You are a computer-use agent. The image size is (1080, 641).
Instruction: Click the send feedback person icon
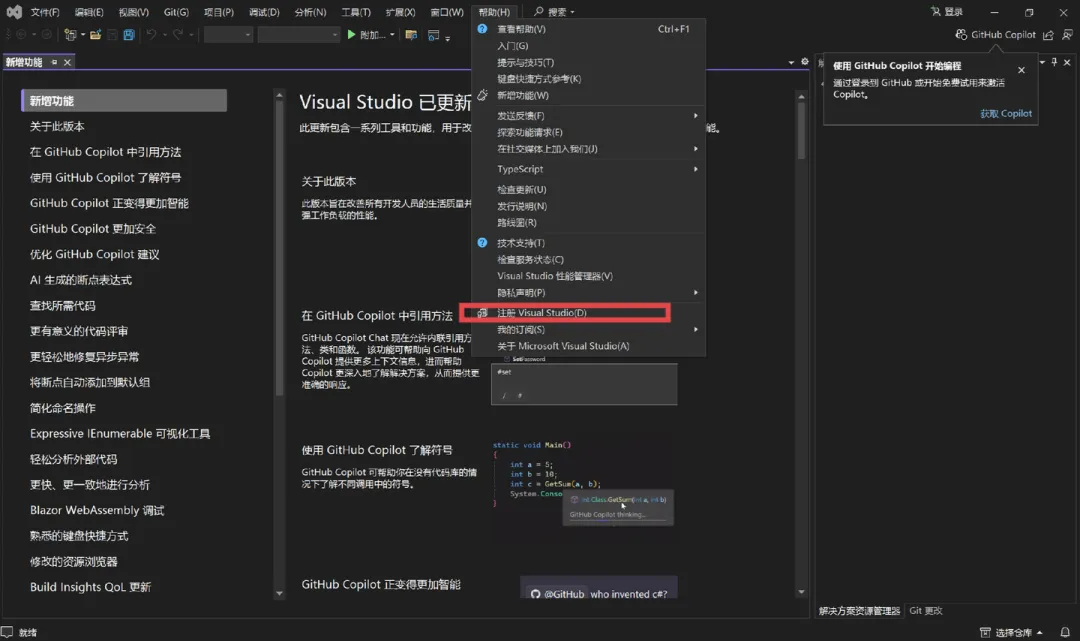(1067, 34)
